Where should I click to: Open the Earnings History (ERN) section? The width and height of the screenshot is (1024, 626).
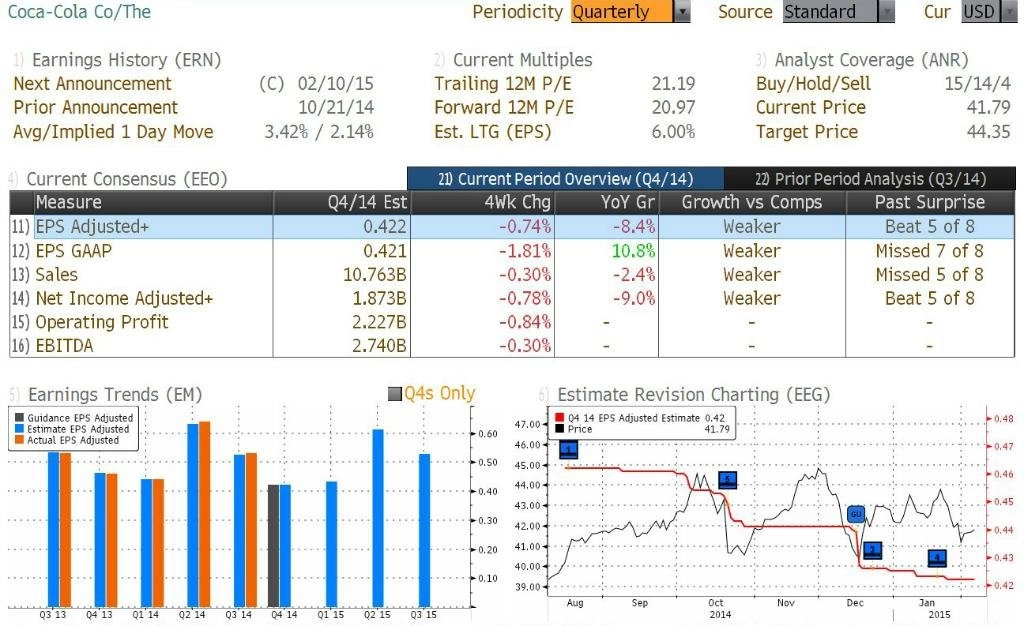126,60
